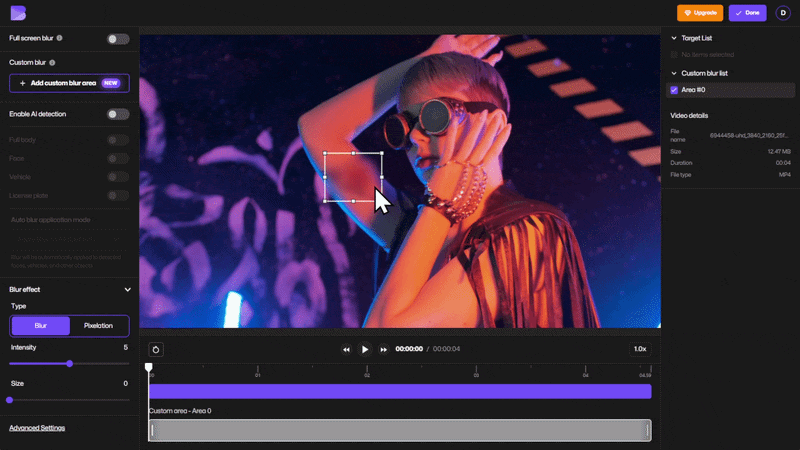Image resolution: width=800 pixels, height=450 pixels.
Task: Toggle the Full body detection switch
Action: pyautogui.click(x=118, y=140)
